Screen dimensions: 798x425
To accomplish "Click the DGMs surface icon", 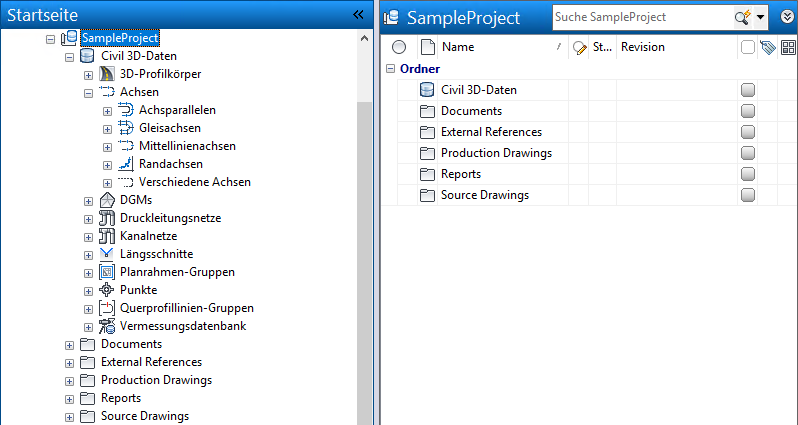I will 109,200.
